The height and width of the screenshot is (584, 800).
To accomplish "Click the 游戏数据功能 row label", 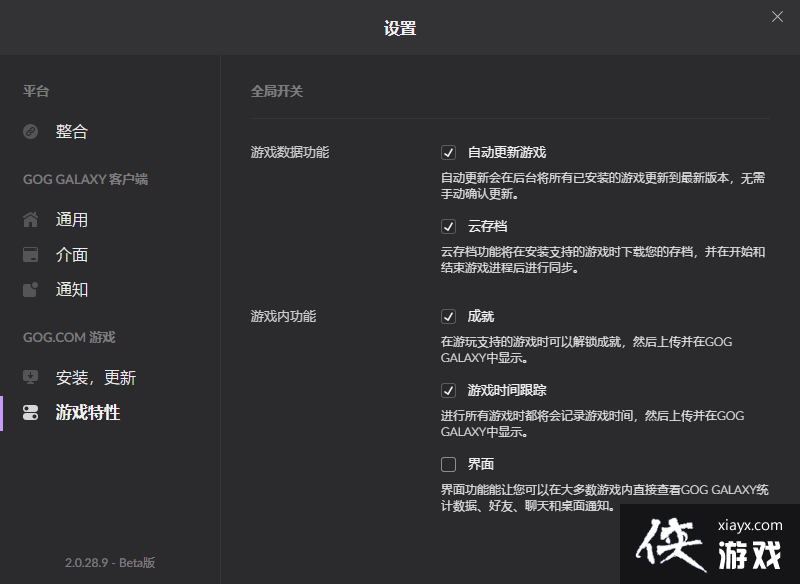I will click(x=290, y=153).
